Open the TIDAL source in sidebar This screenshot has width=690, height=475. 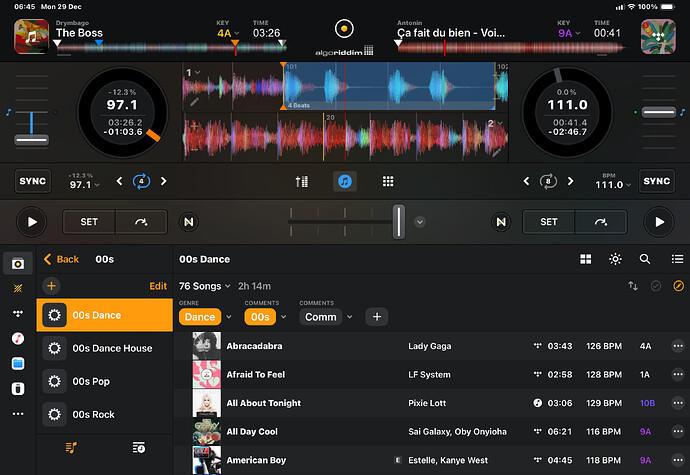point(18,313)
